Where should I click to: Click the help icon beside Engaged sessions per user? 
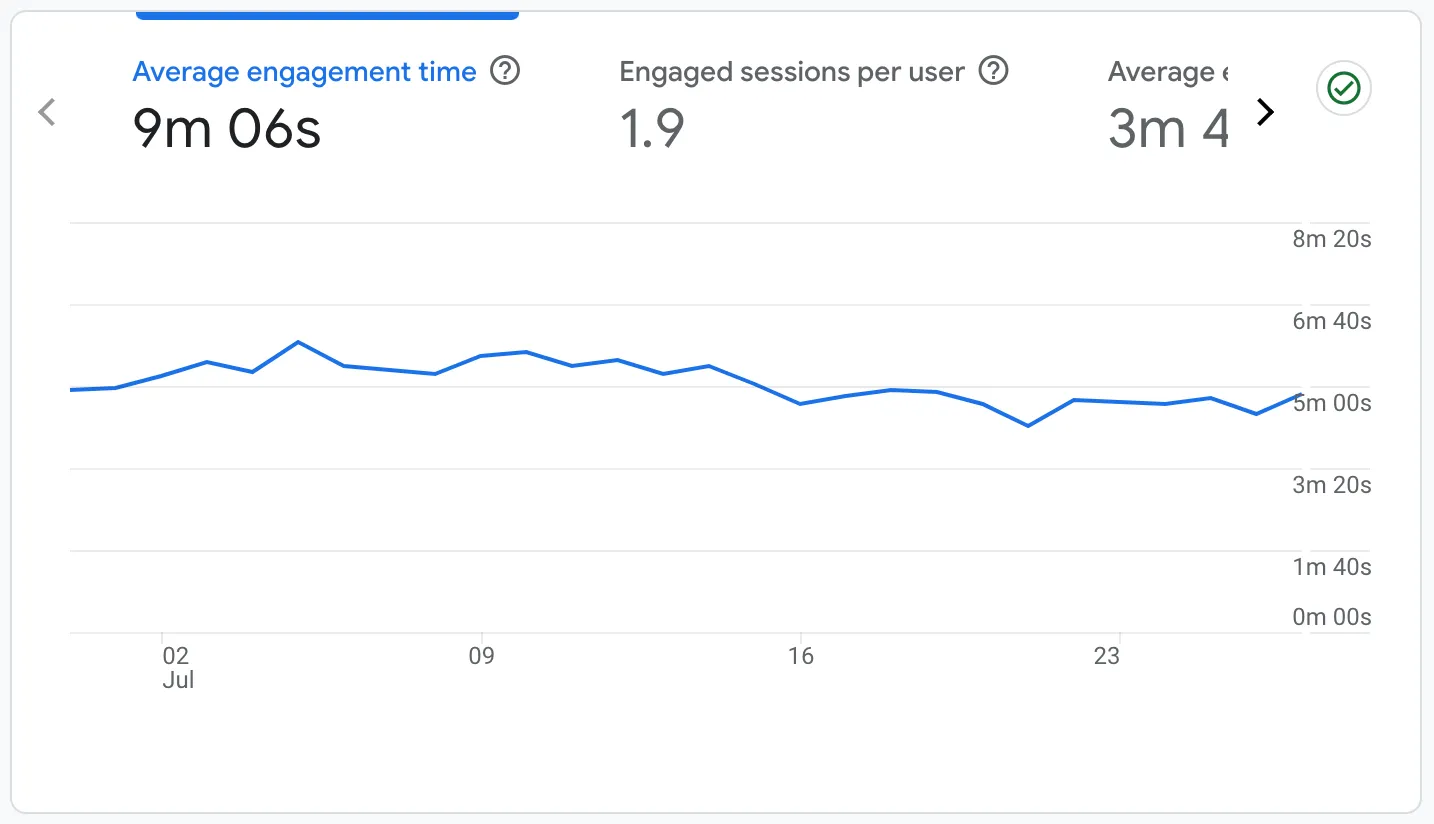point(993,72)
